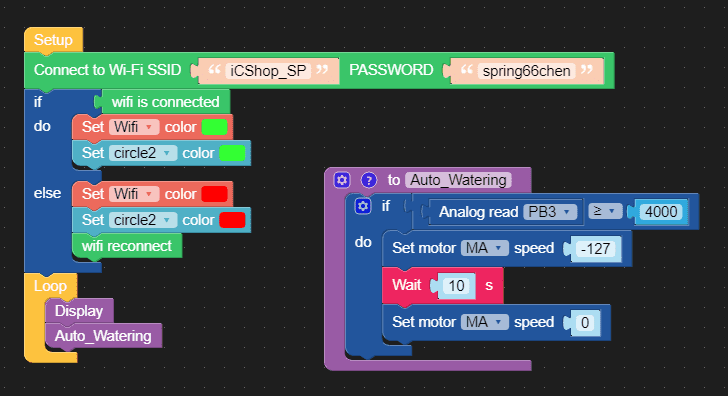Select the Display block in Loop
Image resolution: width=728 pixels, height=396 pixels.
pos(79,311)
